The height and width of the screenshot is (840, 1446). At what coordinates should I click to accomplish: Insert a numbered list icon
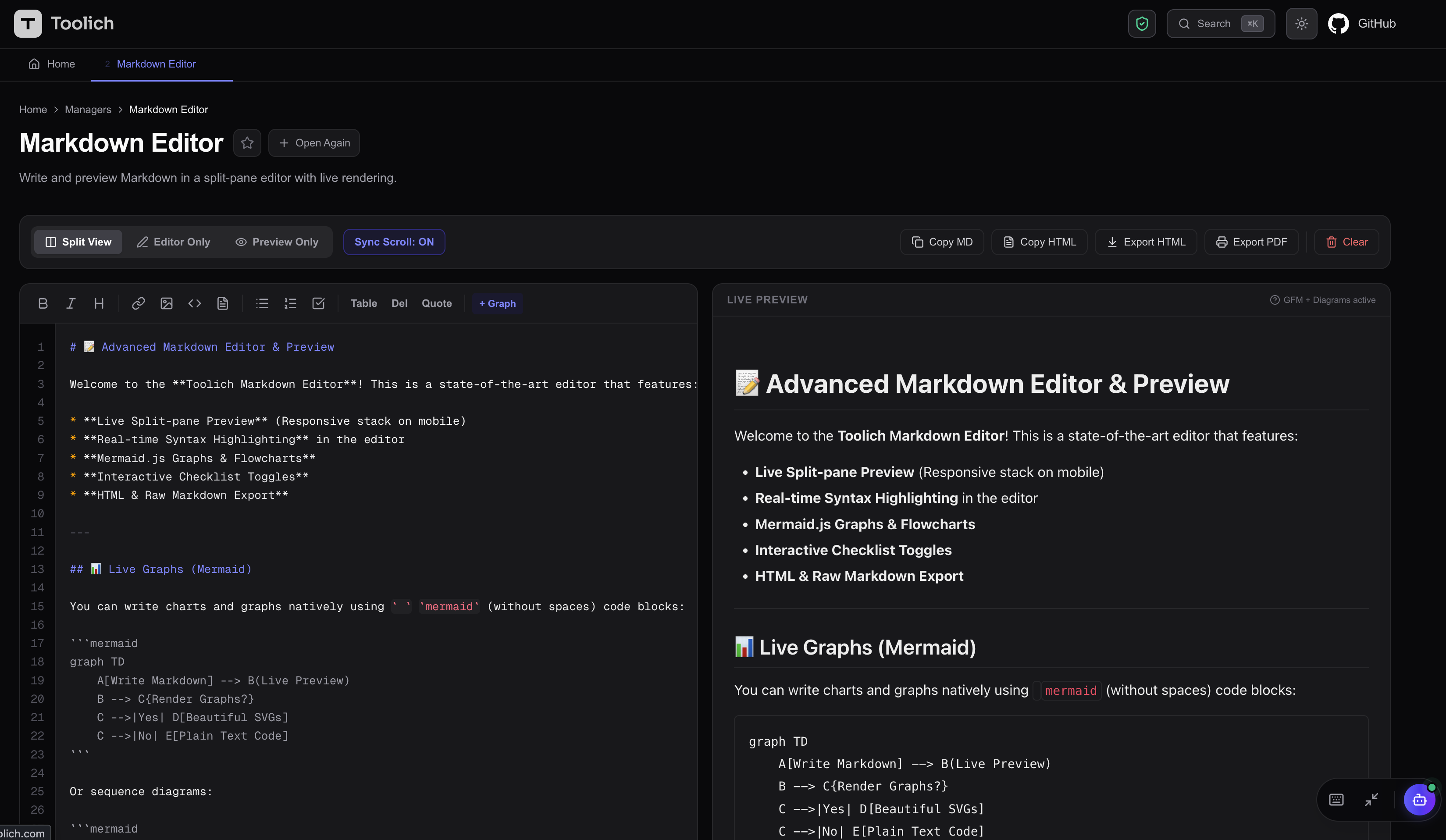(290, 303)
